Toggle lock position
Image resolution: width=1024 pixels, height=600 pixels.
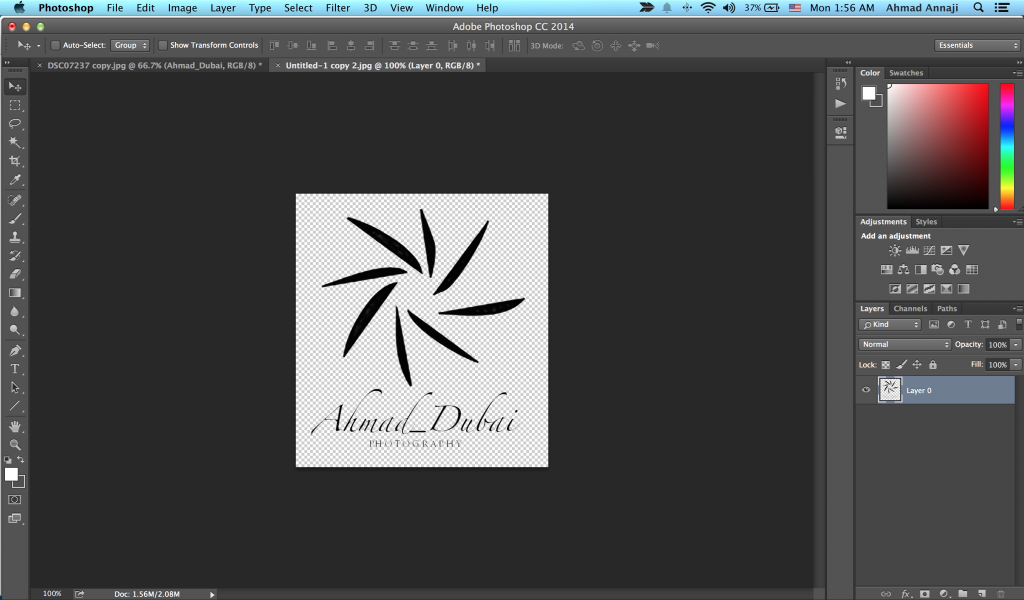(x=917, y=365)
